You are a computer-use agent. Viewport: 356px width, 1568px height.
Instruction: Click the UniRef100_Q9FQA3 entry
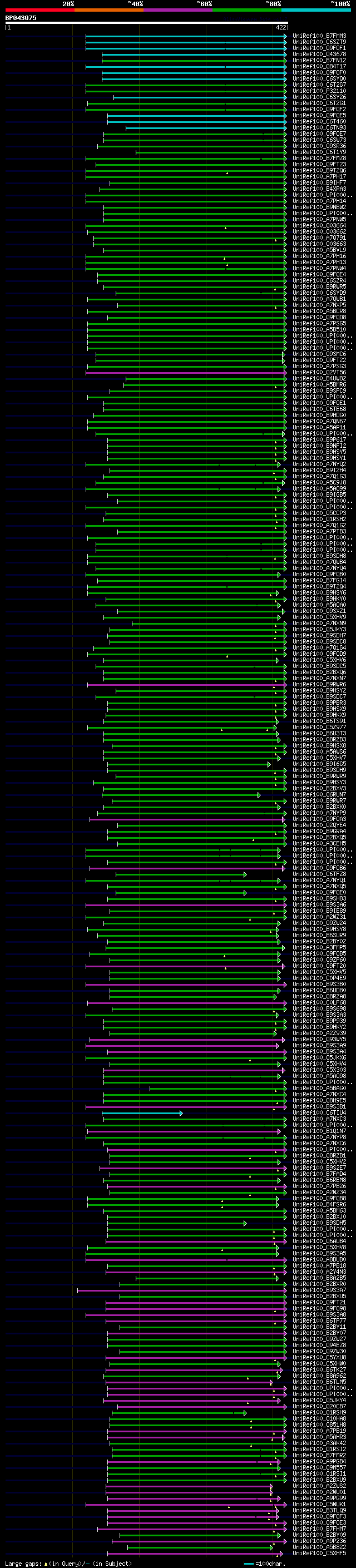tap(319, 819)
